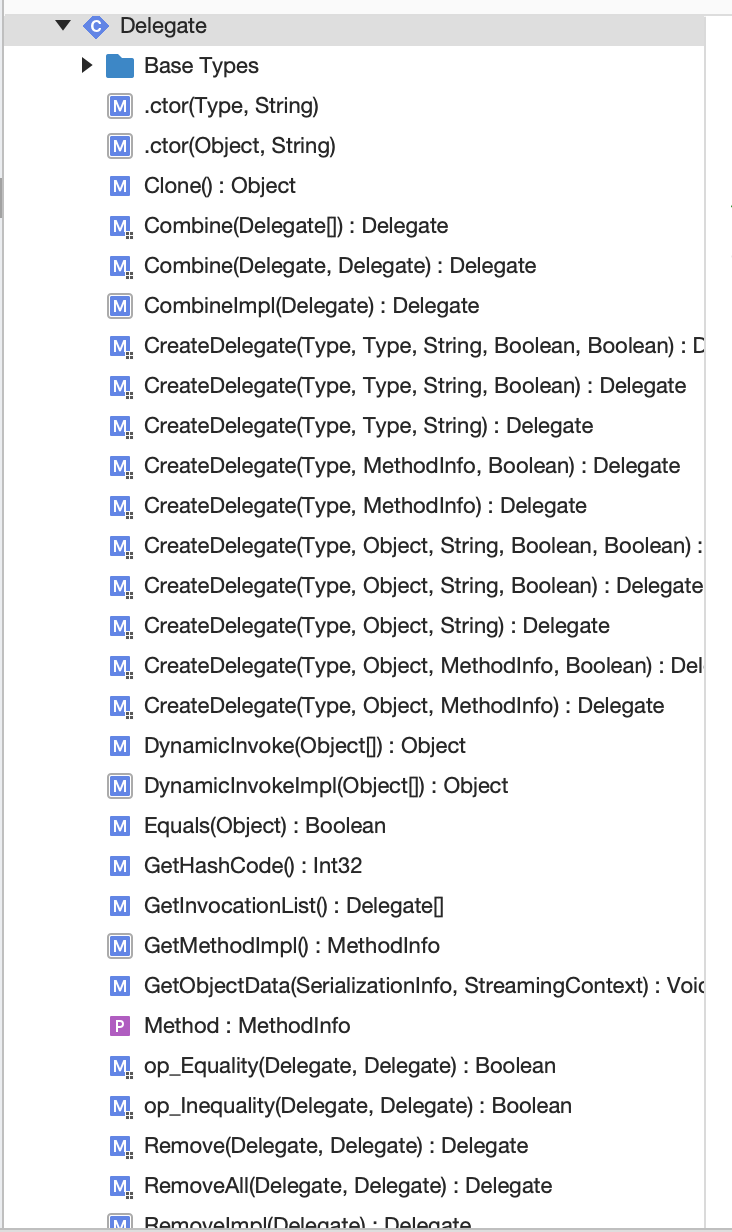Select CreateDelegate(Type, Type, String, Boolean, Boolean)
The height and width of the screenshot is (1232, 732).
point(424,346)
